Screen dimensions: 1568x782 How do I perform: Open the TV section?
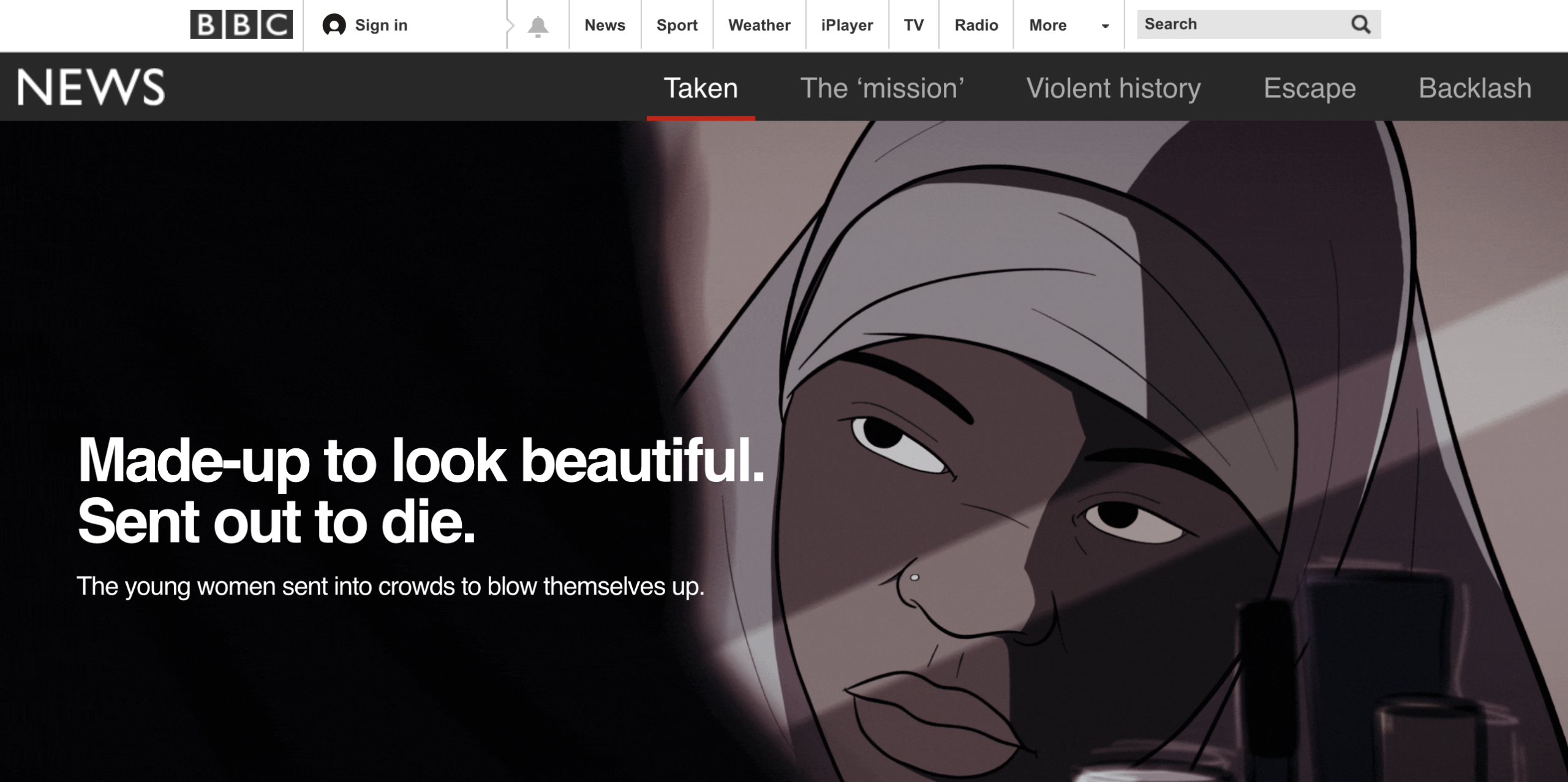coord(913,25)
